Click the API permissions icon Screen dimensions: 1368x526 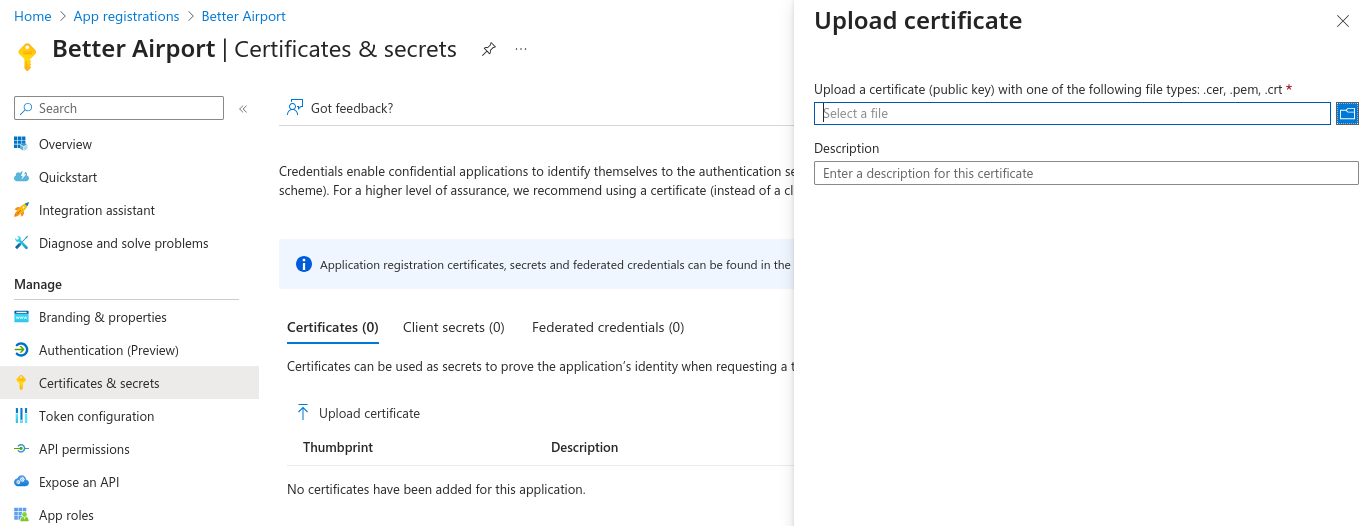[x=21, y=449]
